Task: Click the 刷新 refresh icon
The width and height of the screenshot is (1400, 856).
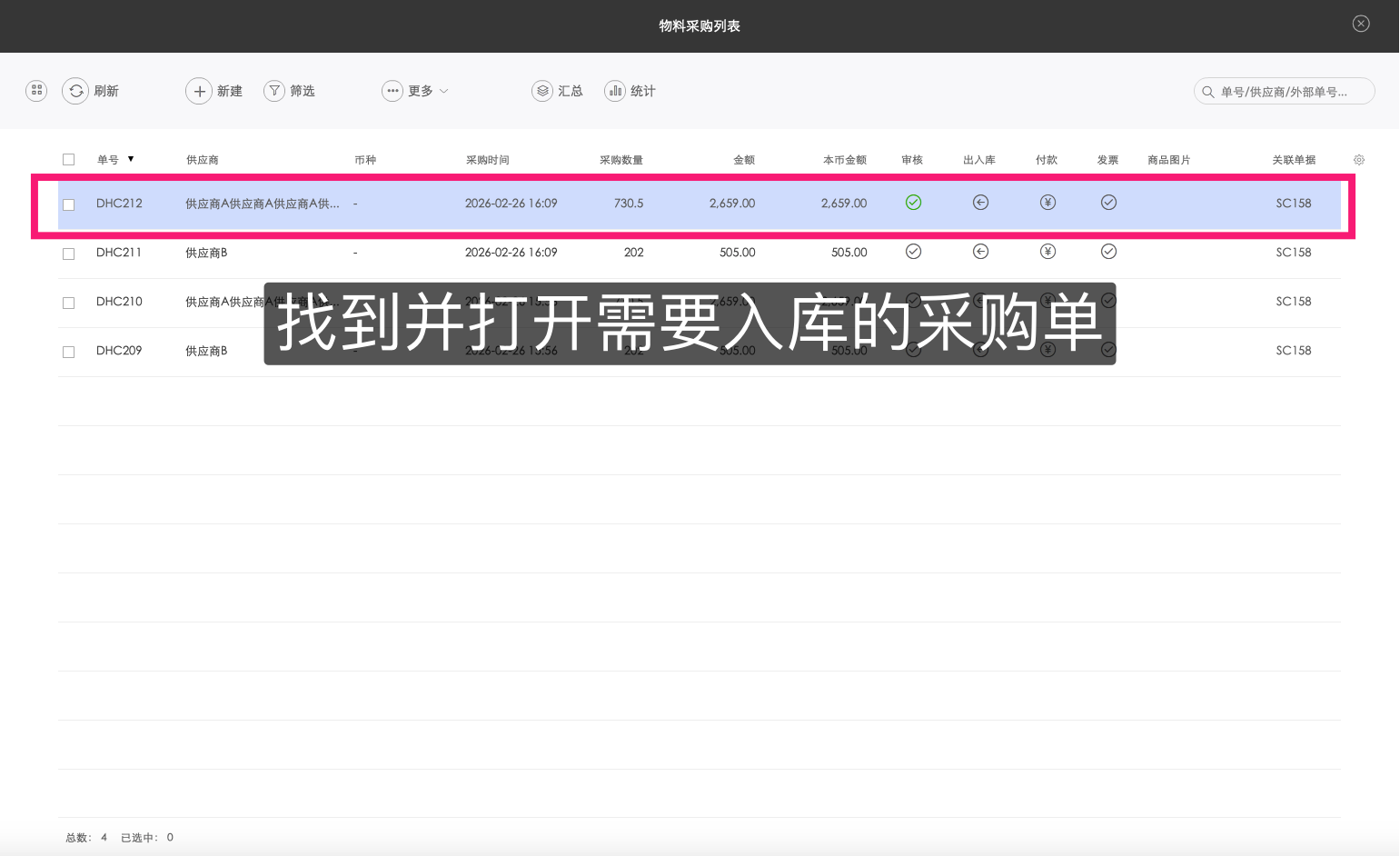Action: pyautogui.click(x=76, y=91)
